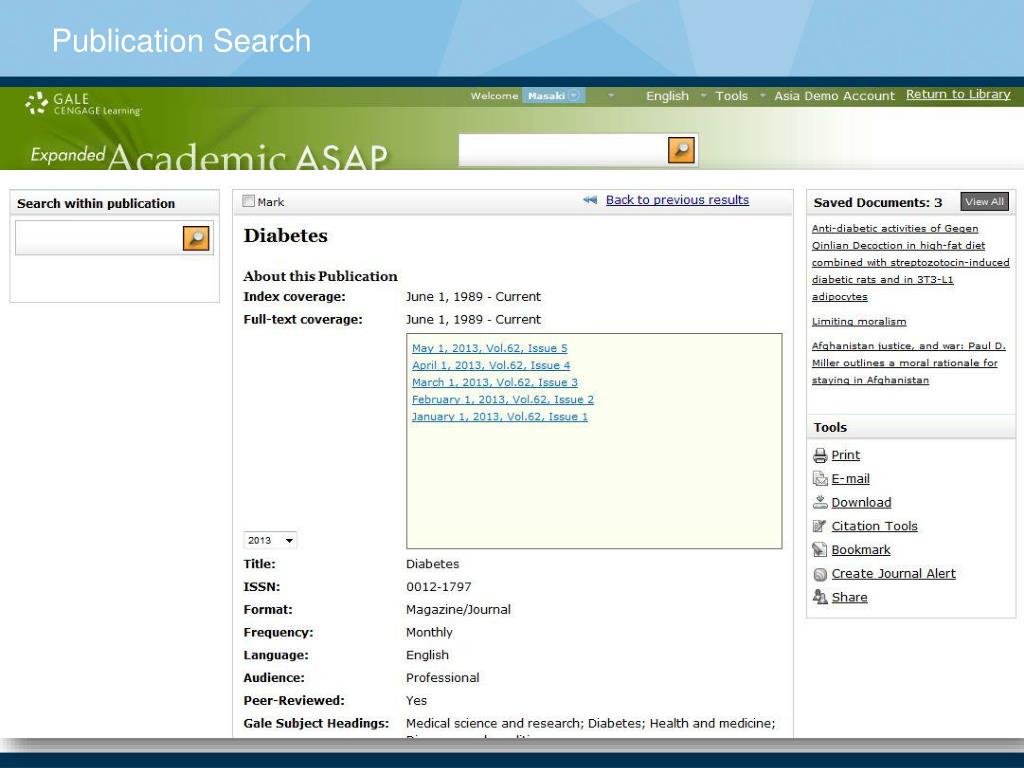Click the Citation Tools link
This screenshot has height=768, width=1024.
click(x=874, y=526)
